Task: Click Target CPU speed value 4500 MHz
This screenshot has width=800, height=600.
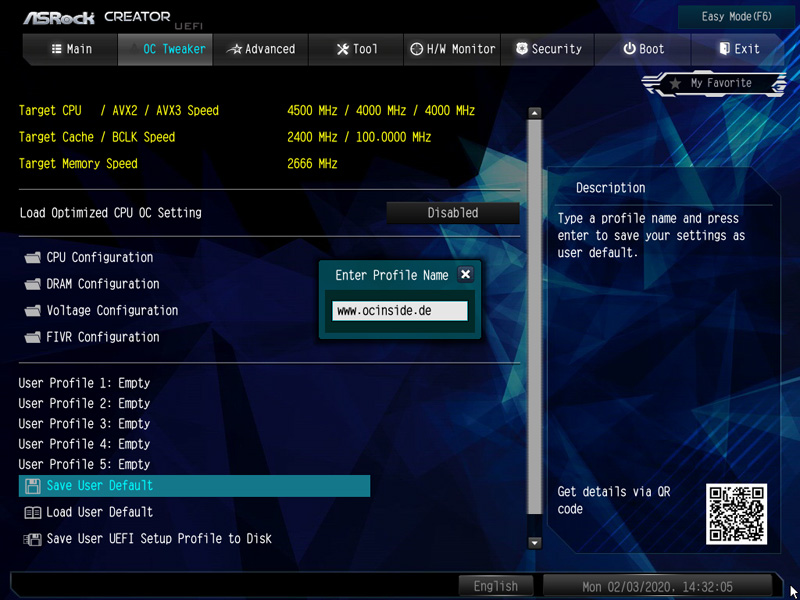Action: pos(312,110)
